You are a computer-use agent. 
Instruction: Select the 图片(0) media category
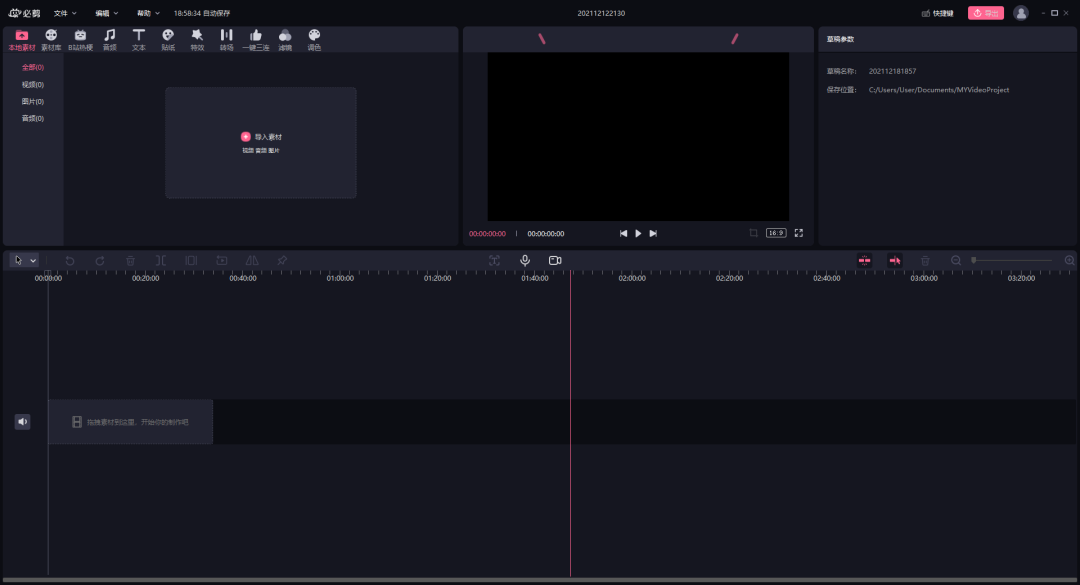(x=32, y=101)
